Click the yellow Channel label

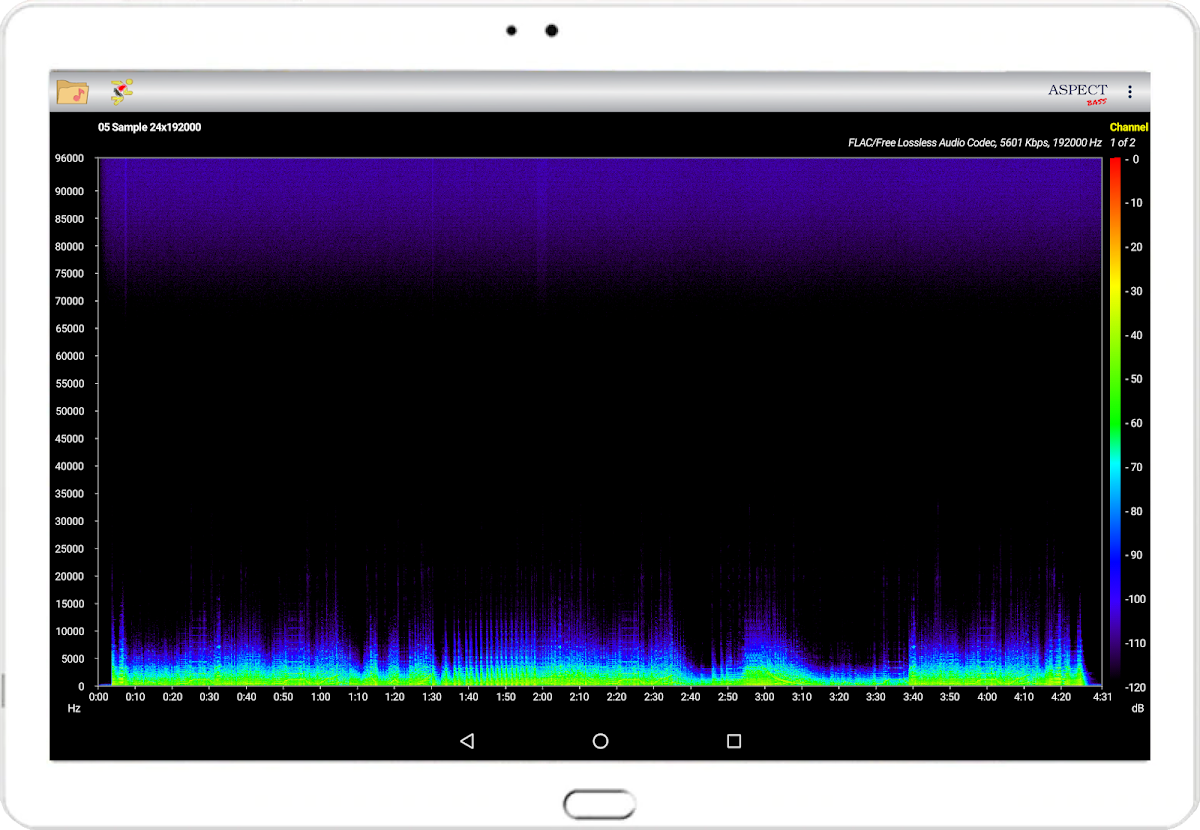pos(1128,127)
